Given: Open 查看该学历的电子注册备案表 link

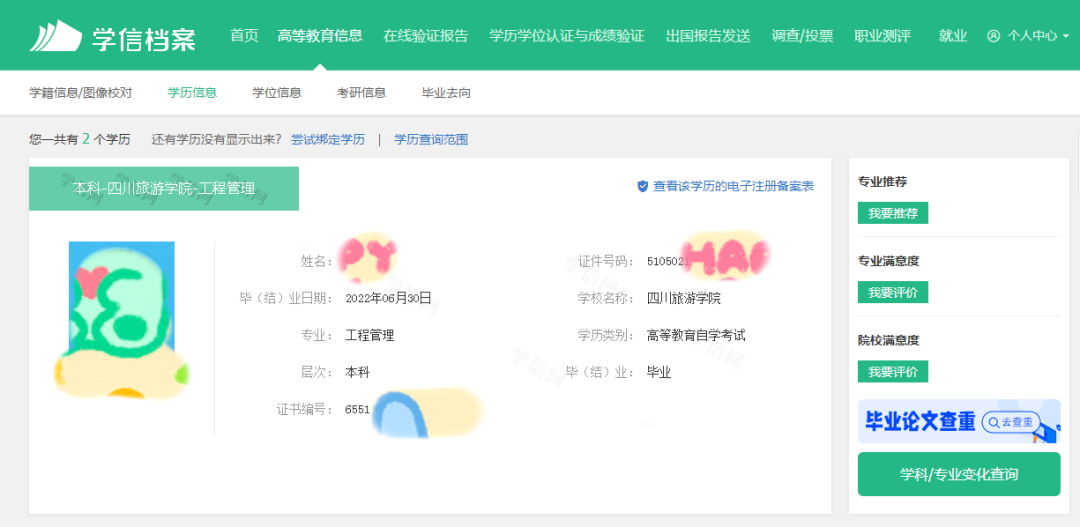Looking at the screenshot, I should pos(734,186).
